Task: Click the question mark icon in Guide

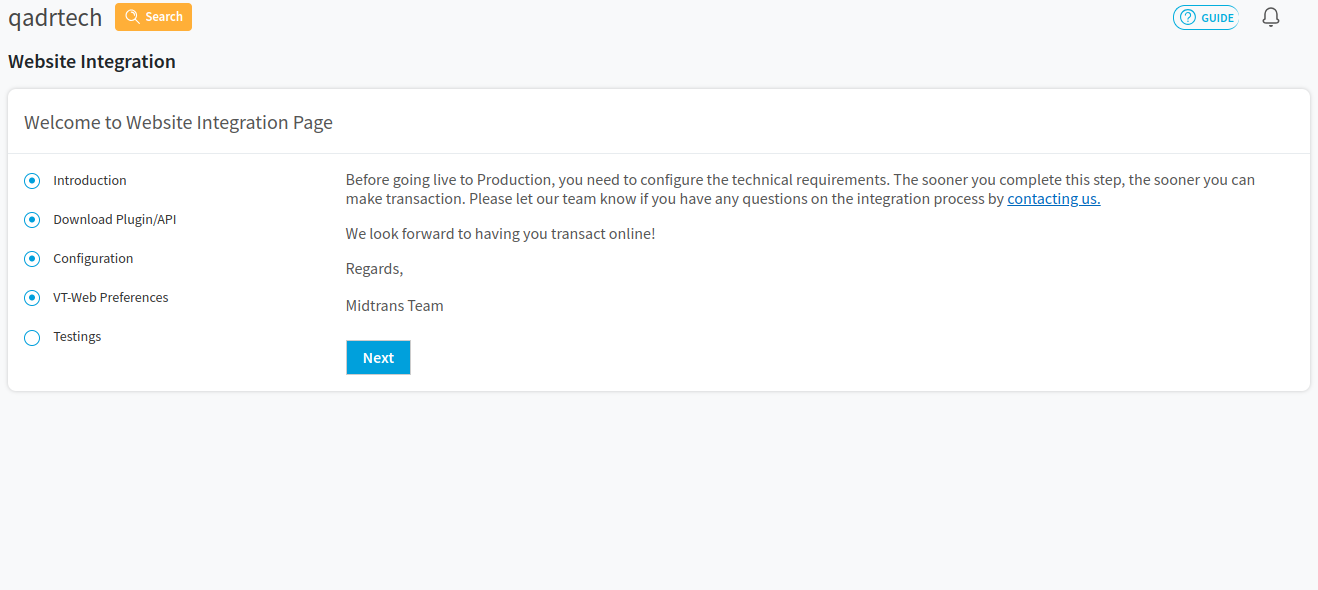Action: 1188,17
